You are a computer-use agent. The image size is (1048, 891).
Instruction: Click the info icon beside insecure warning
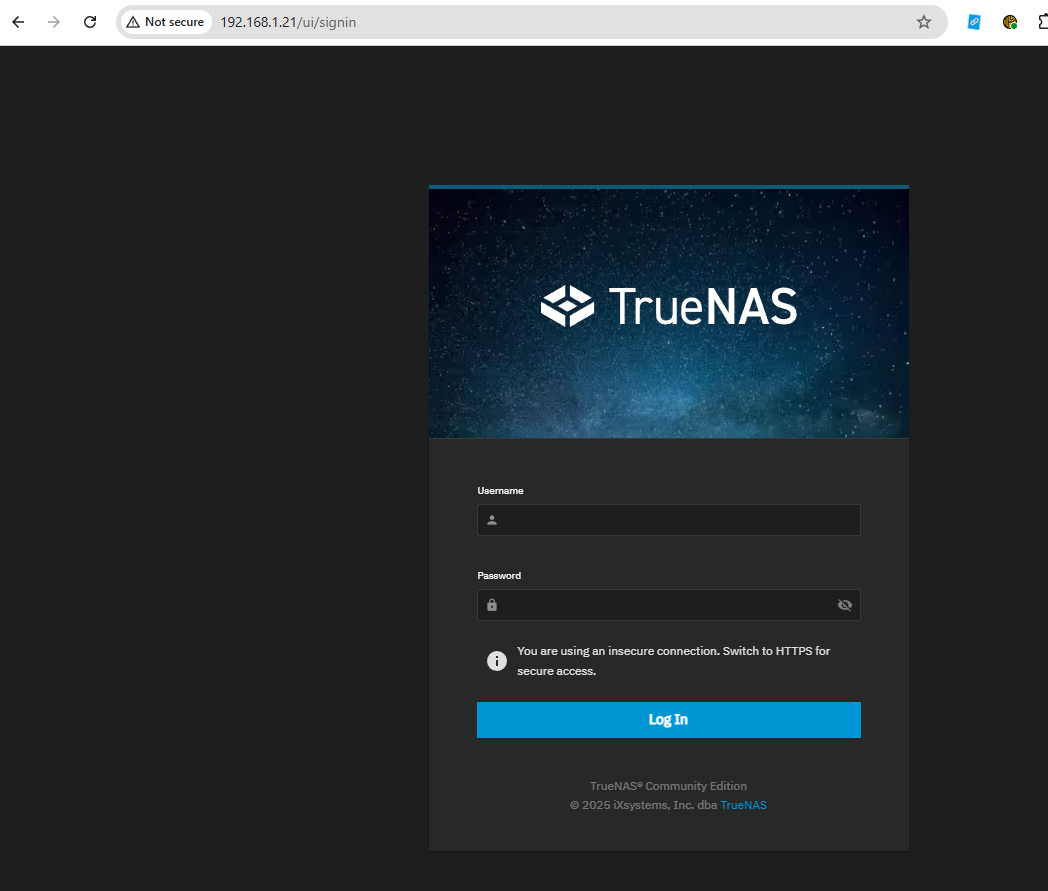497,661
